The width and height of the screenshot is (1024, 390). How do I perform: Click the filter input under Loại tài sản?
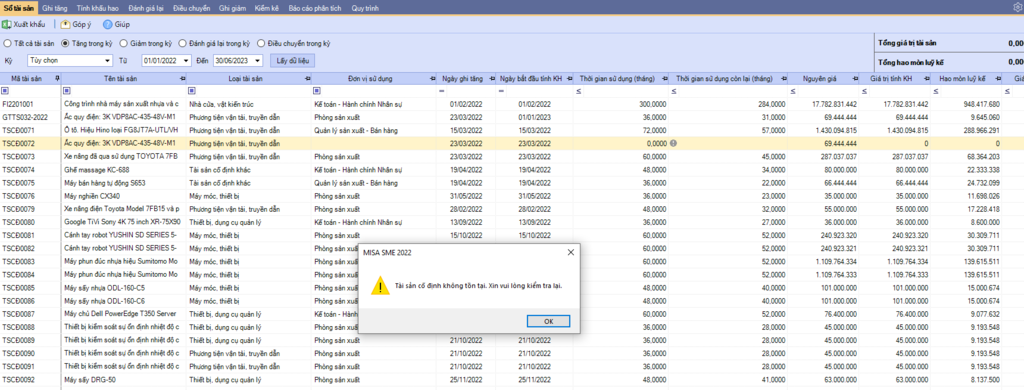click(x=253, y=91)
